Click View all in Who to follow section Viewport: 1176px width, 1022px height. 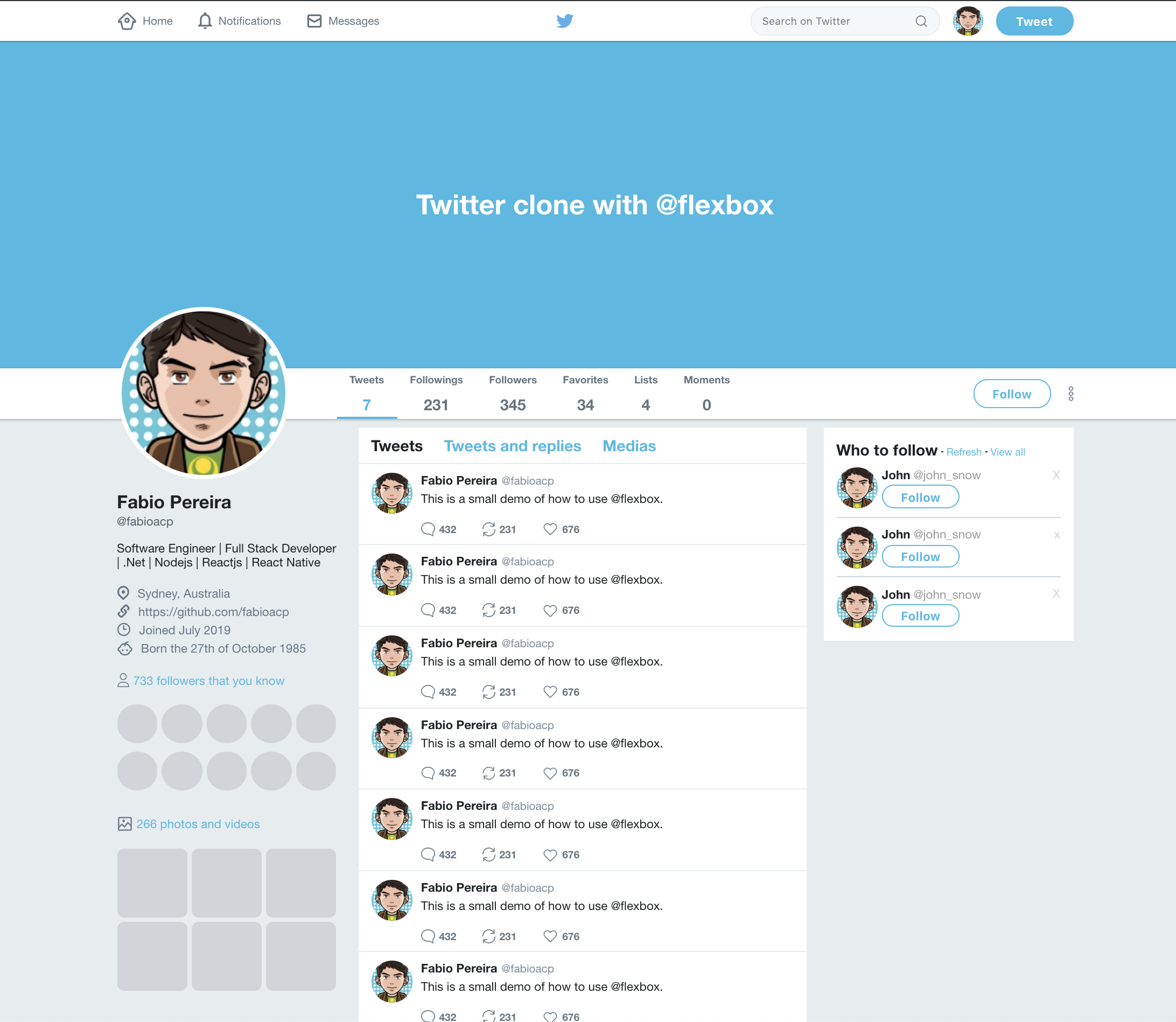pos(1007,452)
